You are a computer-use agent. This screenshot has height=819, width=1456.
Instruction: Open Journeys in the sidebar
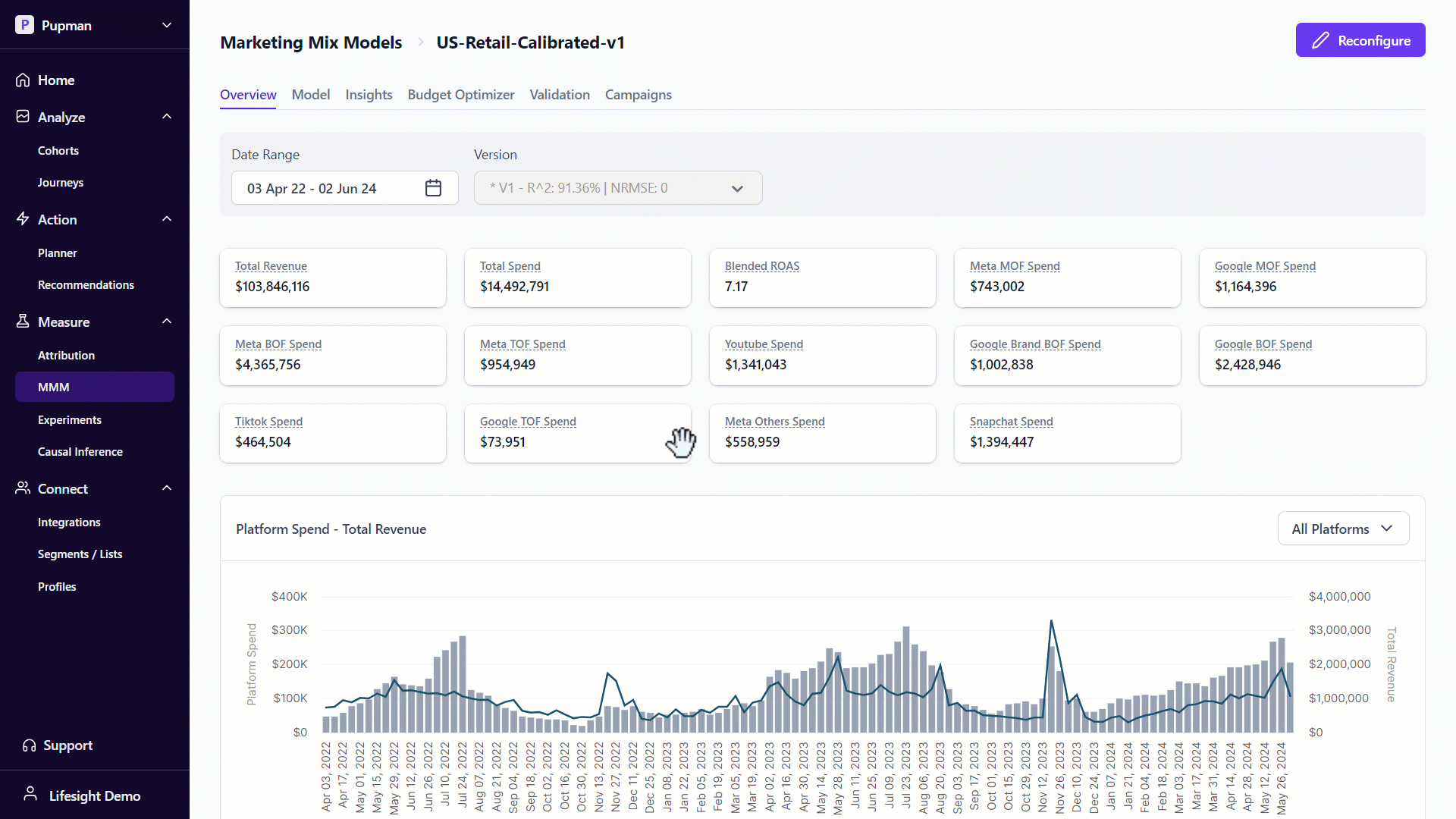(x=61, y=183)
